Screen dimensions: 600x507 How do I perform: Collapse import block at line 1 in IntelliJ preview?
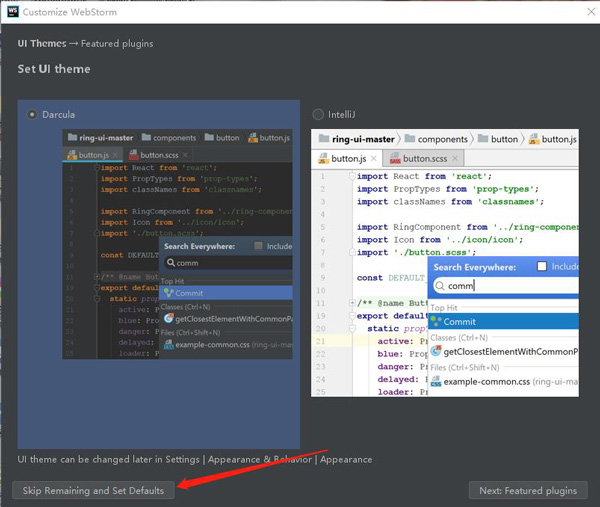(352, 176)
